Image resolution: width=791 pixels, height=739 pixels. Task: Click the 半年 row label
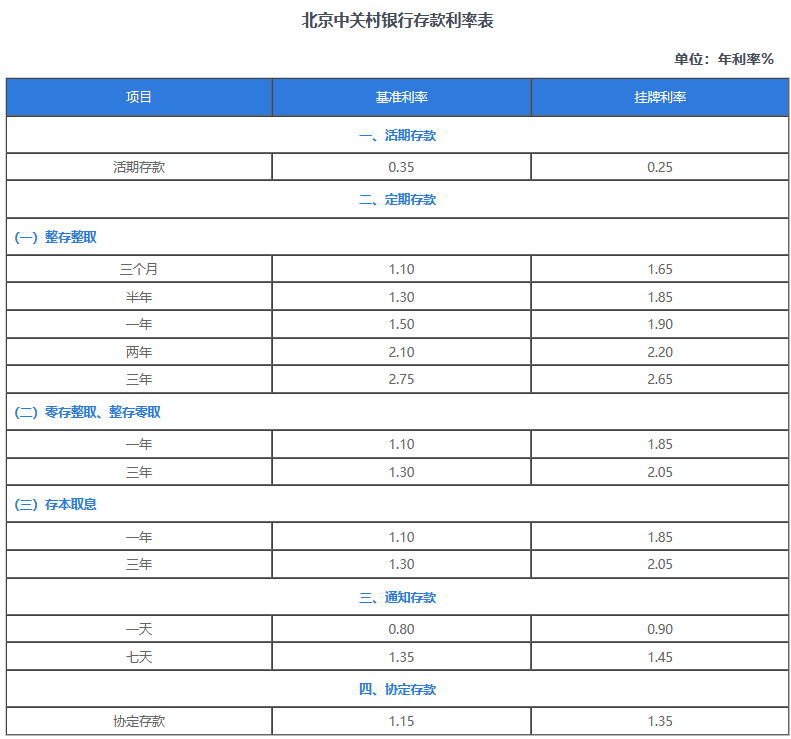coord(139,297)
